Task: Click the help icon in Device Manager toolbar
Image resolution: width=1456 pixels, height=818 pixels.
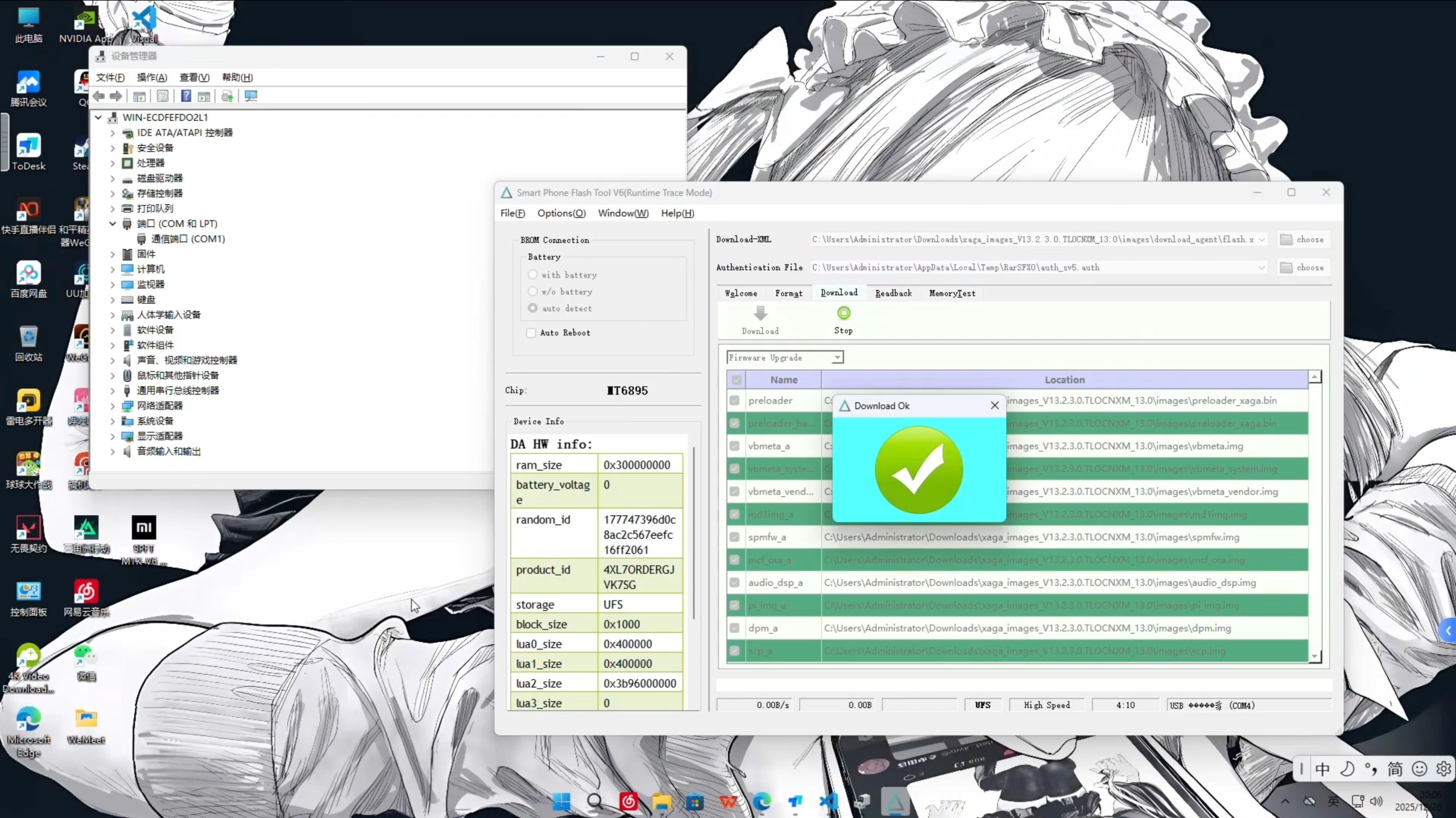Action: 186,96
